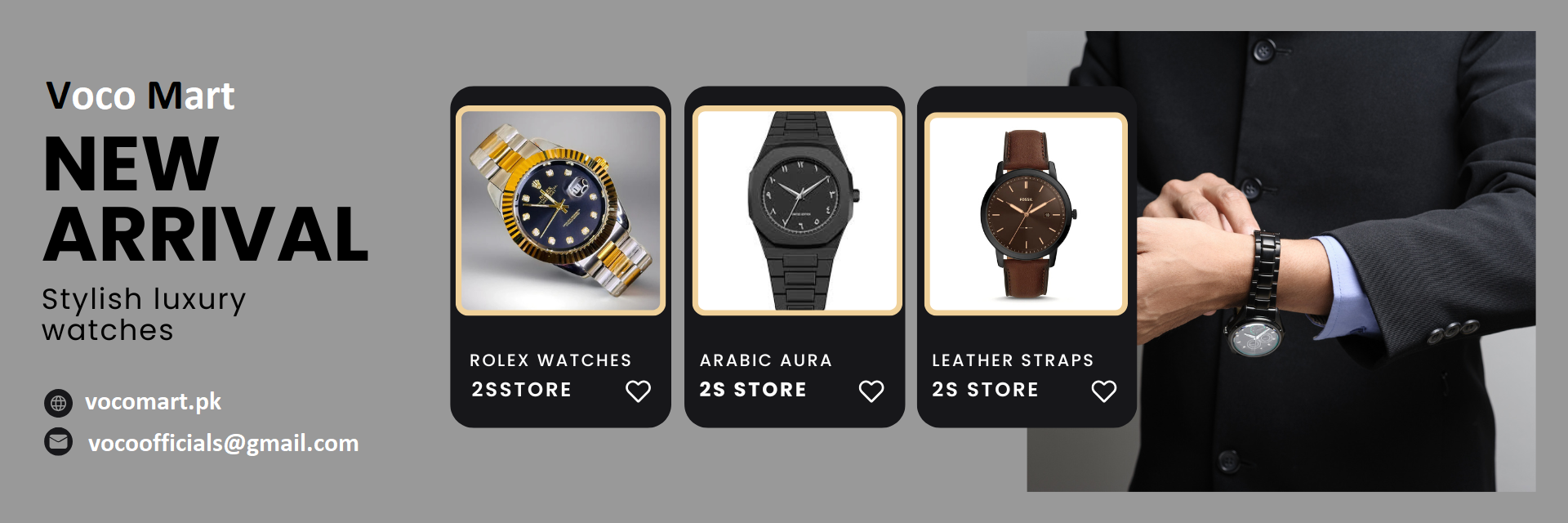Click the ARABIC AURA title text
Viewport: 1568px width, 523px height.
coord(766,360)
